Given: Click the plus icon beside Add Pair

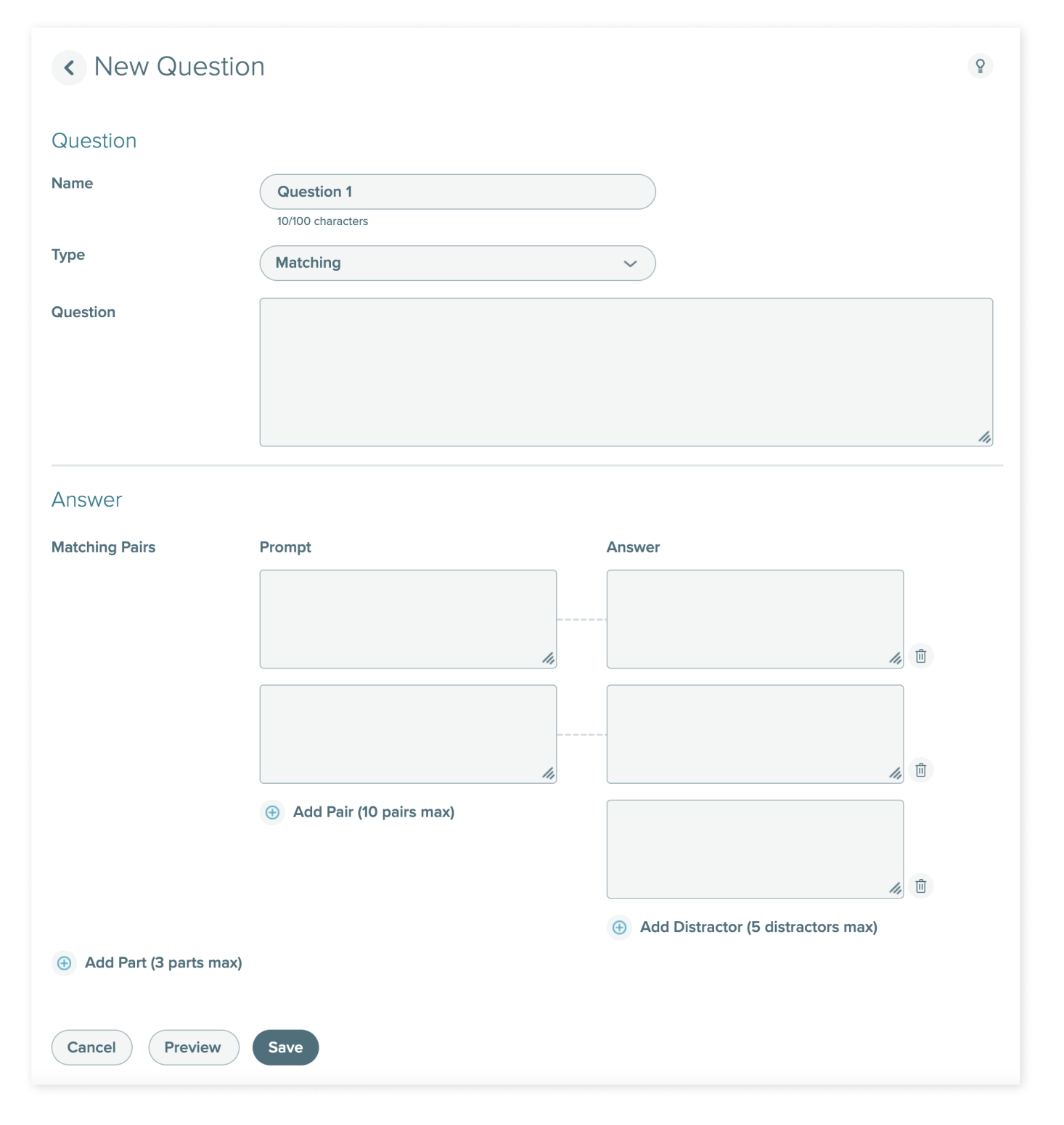Looking at the screenshot, I should click(x=272, y=812).
